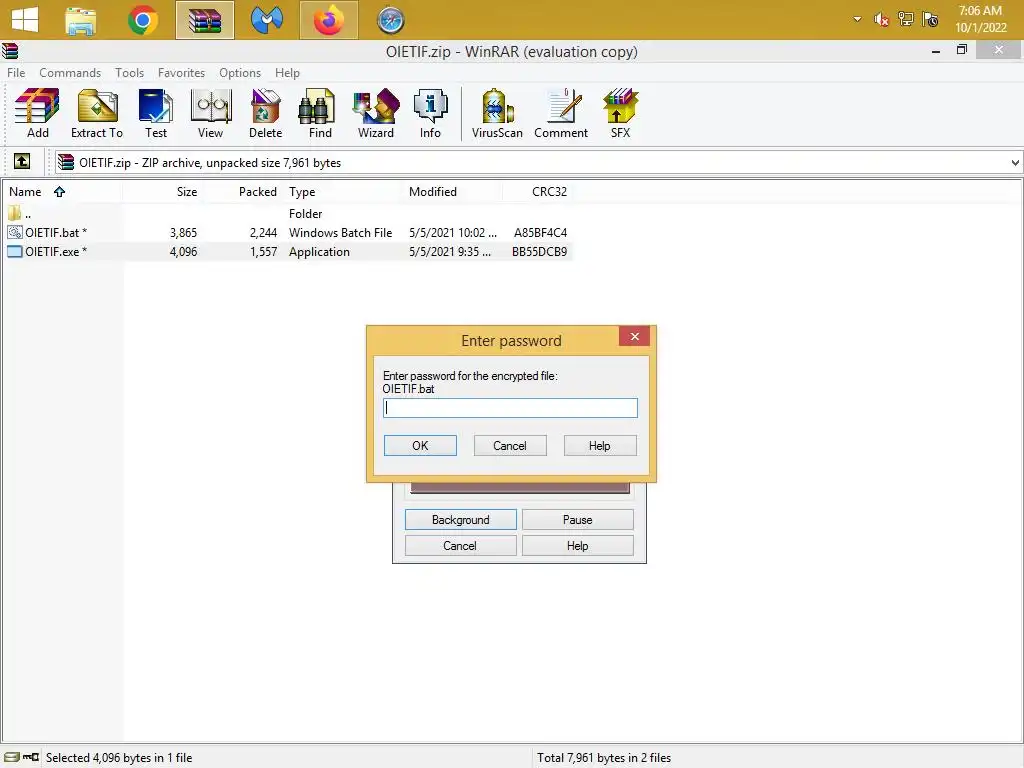This screenshot has width=1024, height=768.
Task: Click the Info toolbar icon
Action: coord(430,114)
